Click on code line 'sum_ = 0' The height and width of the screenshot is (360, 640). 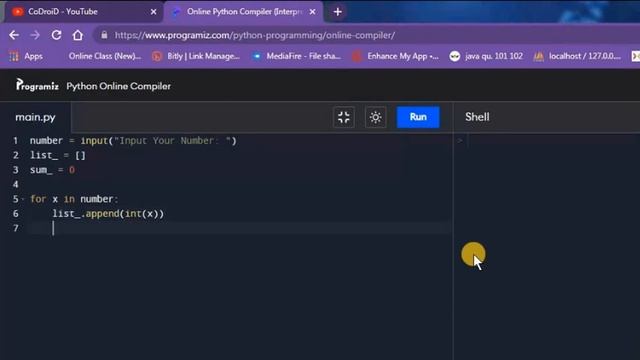tap(52, 170)
